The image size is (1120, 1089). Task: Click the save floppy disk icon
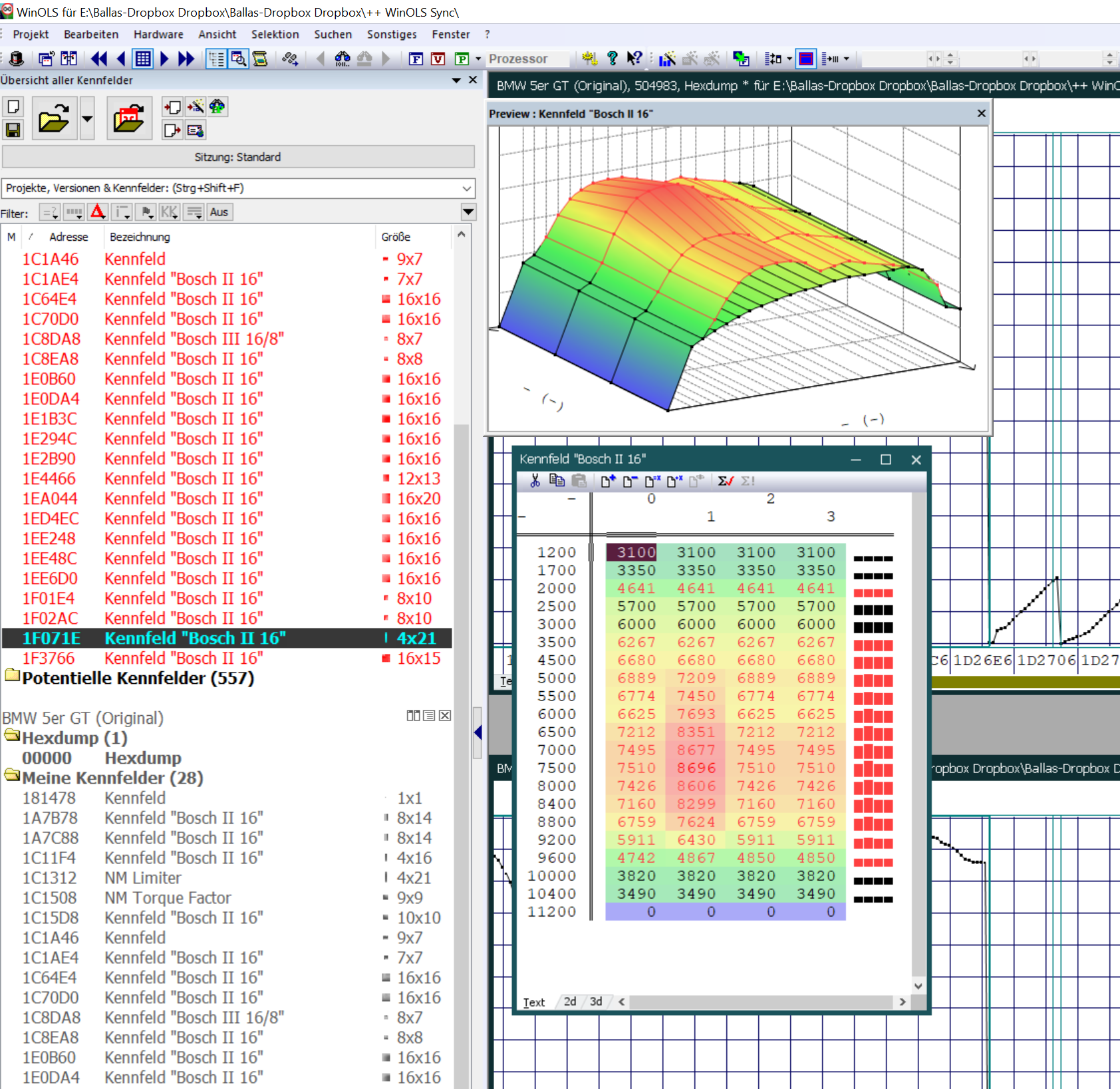click(x=13, y=130)
